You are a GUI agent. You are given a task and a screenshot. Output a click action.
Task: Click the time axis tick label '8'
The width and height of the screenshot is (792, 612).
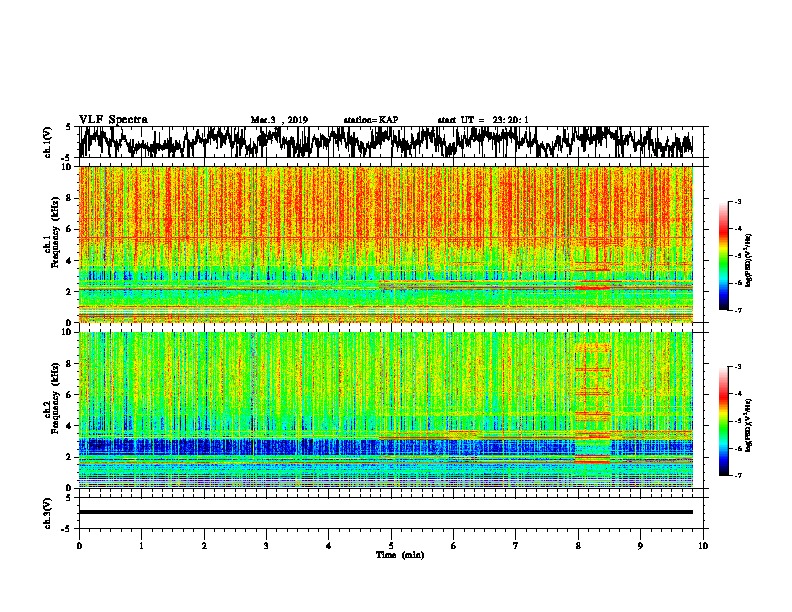point(578,545)
